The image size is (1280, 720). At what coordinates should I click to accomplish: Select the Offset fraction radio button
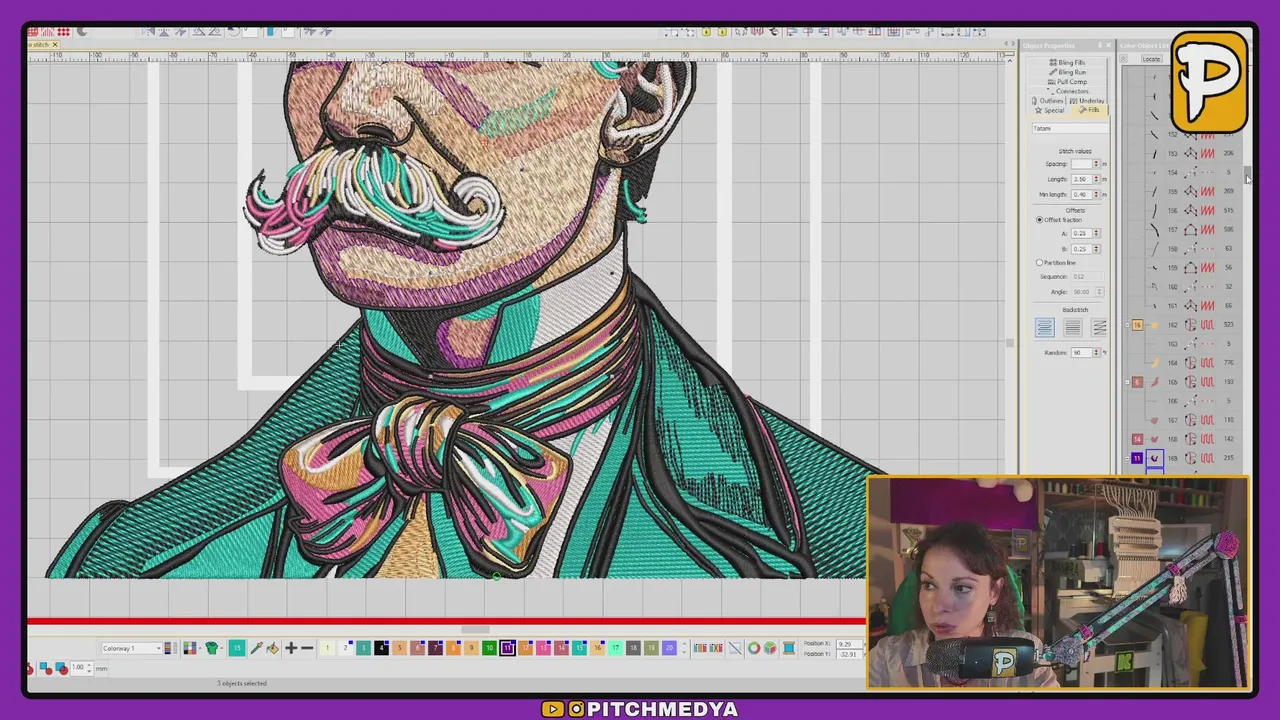pyautogui.click(x=1040, y=220)
